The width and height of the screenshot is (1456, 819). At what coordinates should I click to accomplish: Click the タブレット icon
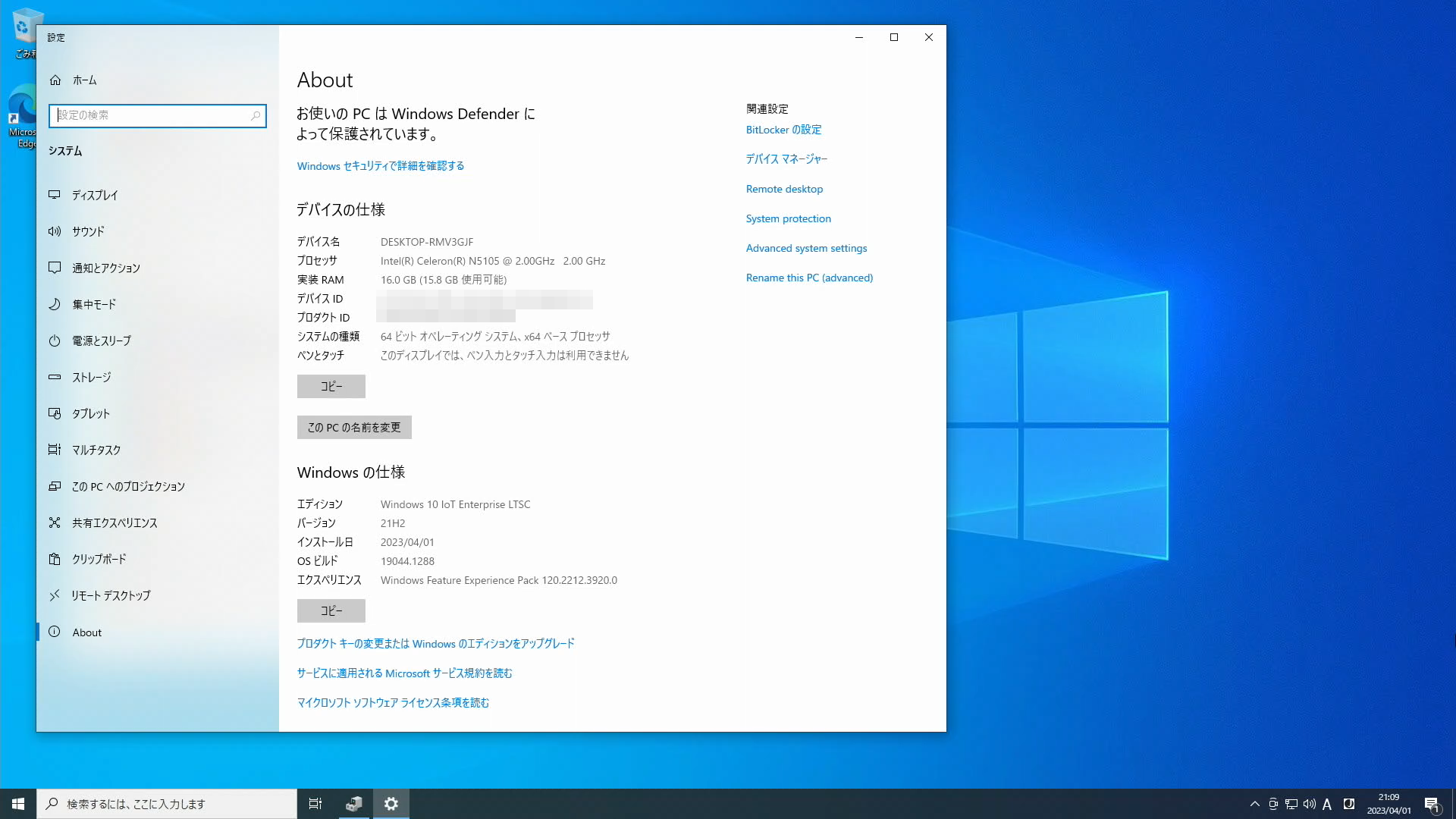55,413
